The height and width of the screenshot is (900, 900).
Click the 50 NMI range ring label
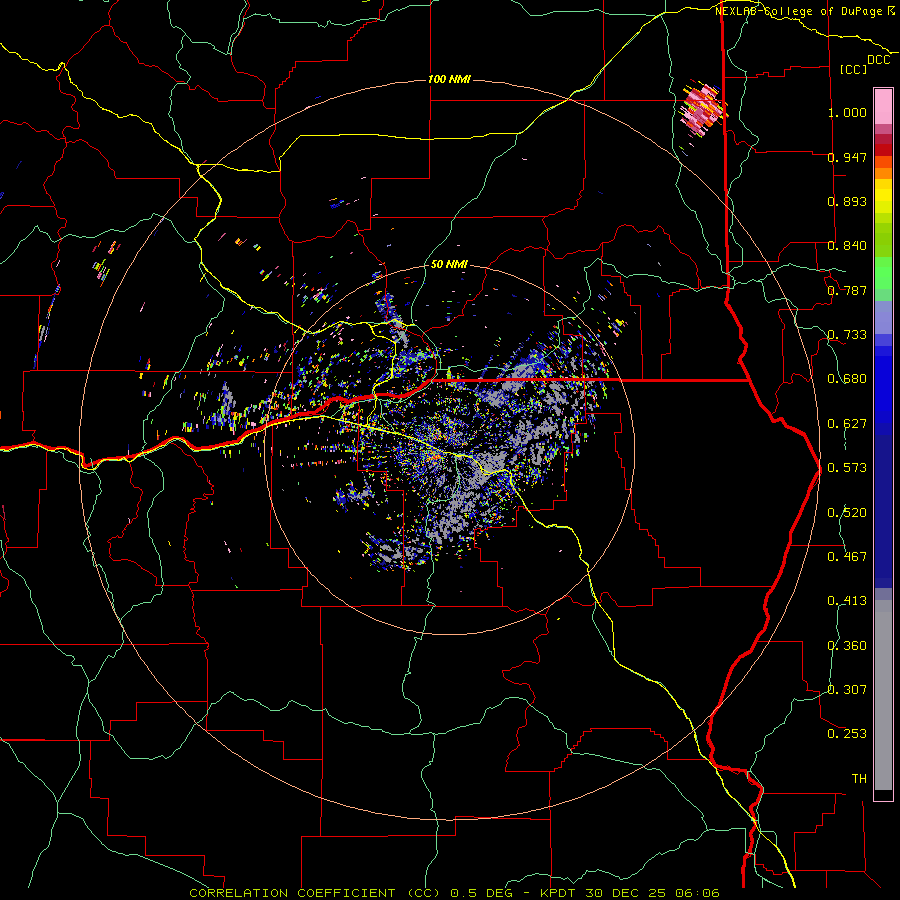click(x=449, y=264)
